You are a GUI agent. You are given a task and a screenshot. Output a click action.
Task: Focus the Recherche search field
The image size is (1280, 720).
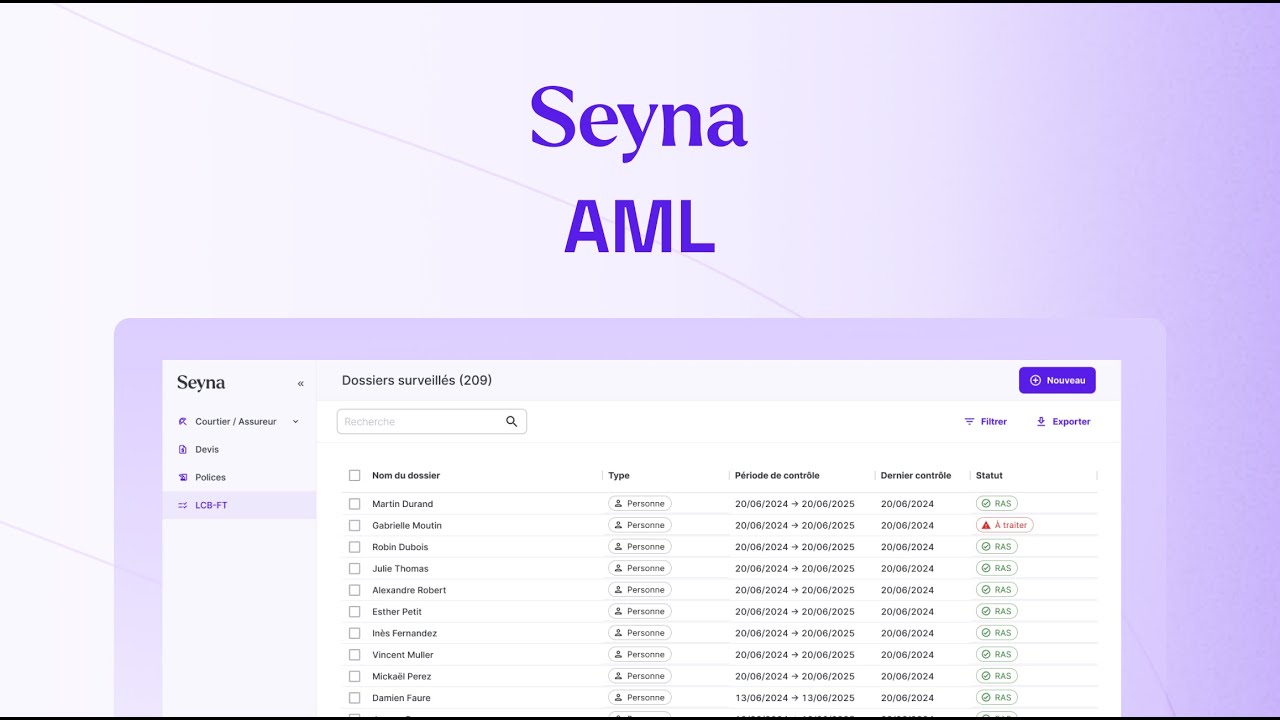tap(432, 422)
